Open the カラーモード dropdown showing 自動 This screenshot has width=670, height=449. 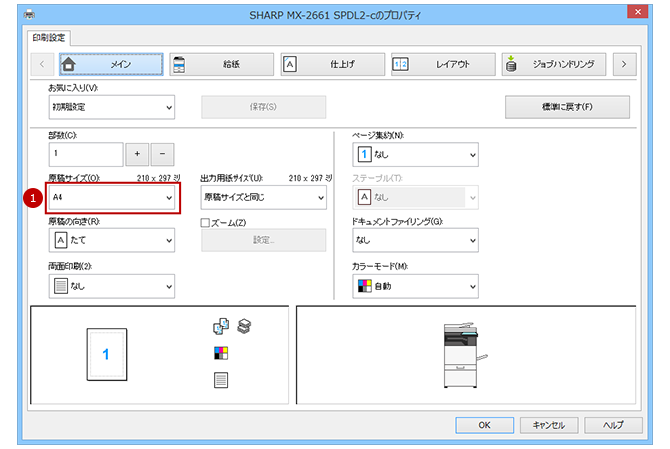pyautogui.click(x=415, y=286)
